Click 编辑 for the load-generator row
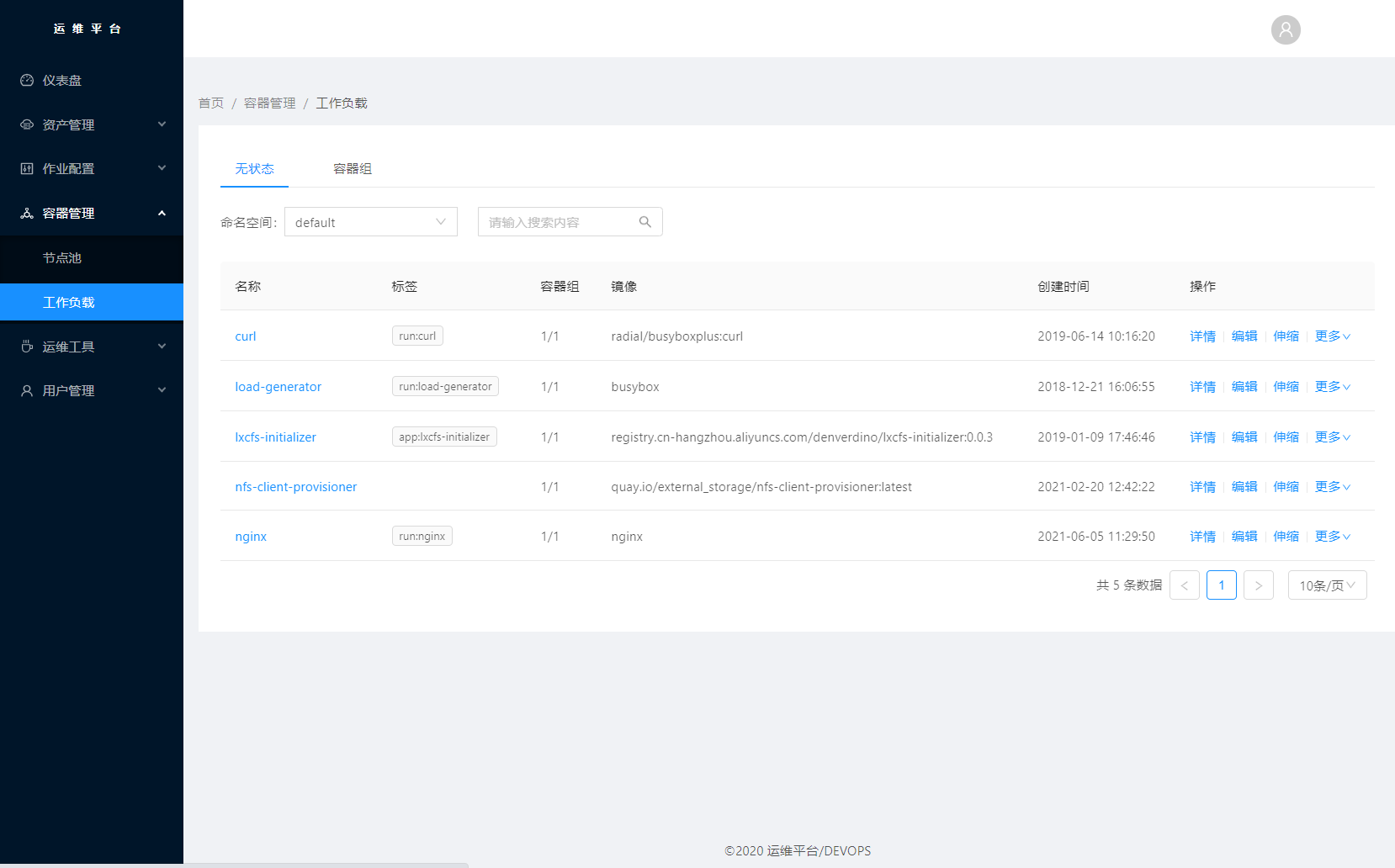This screenshot has height=868, width=1395. pos(1244,387)
